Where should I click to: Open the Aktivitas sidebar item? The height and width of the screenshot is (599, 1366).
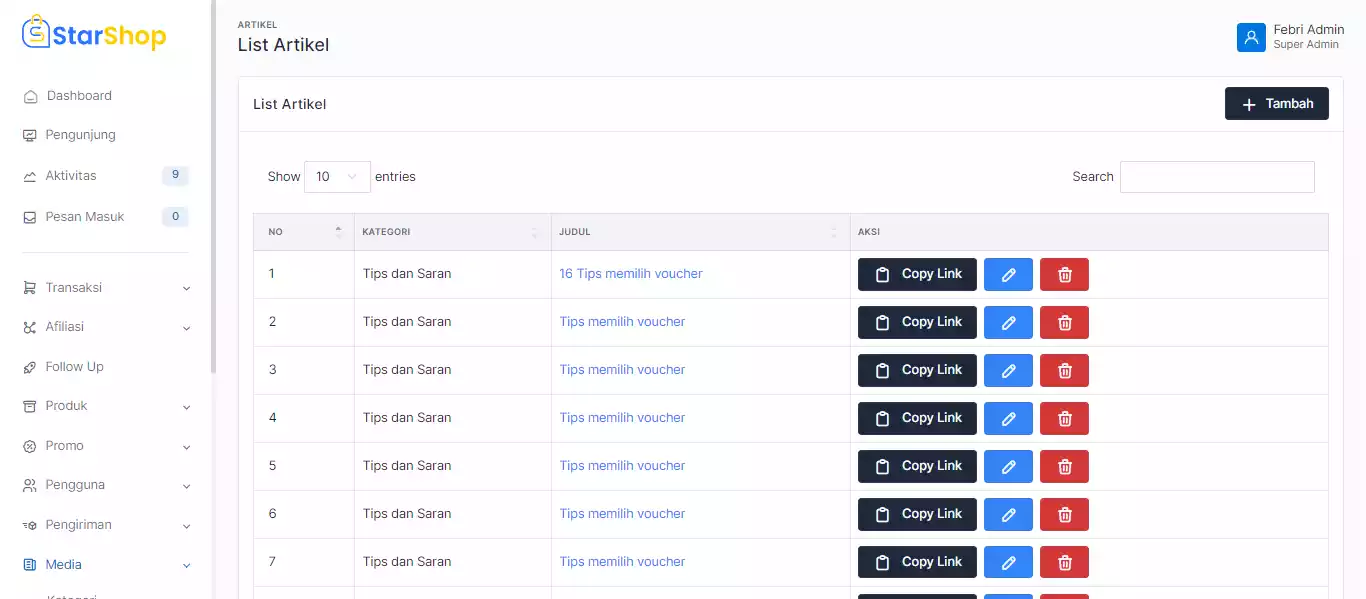point(71,176)
